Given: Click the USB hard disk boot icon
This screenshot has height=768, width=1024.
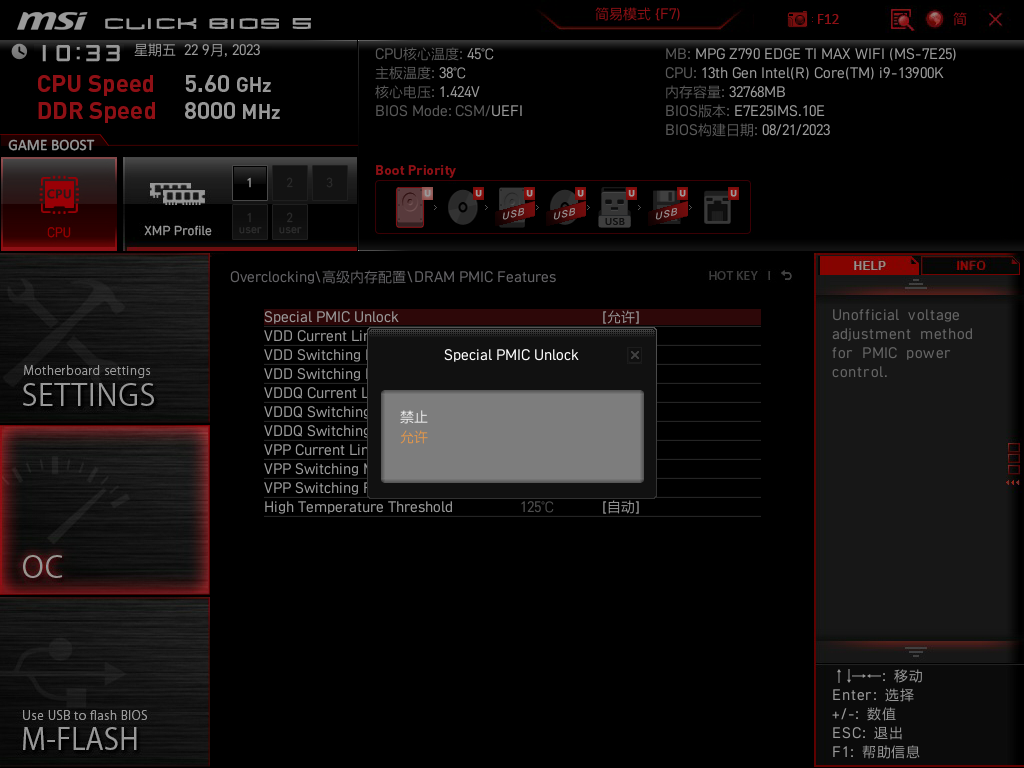Looking at the screenshot, I should [516, 207].
